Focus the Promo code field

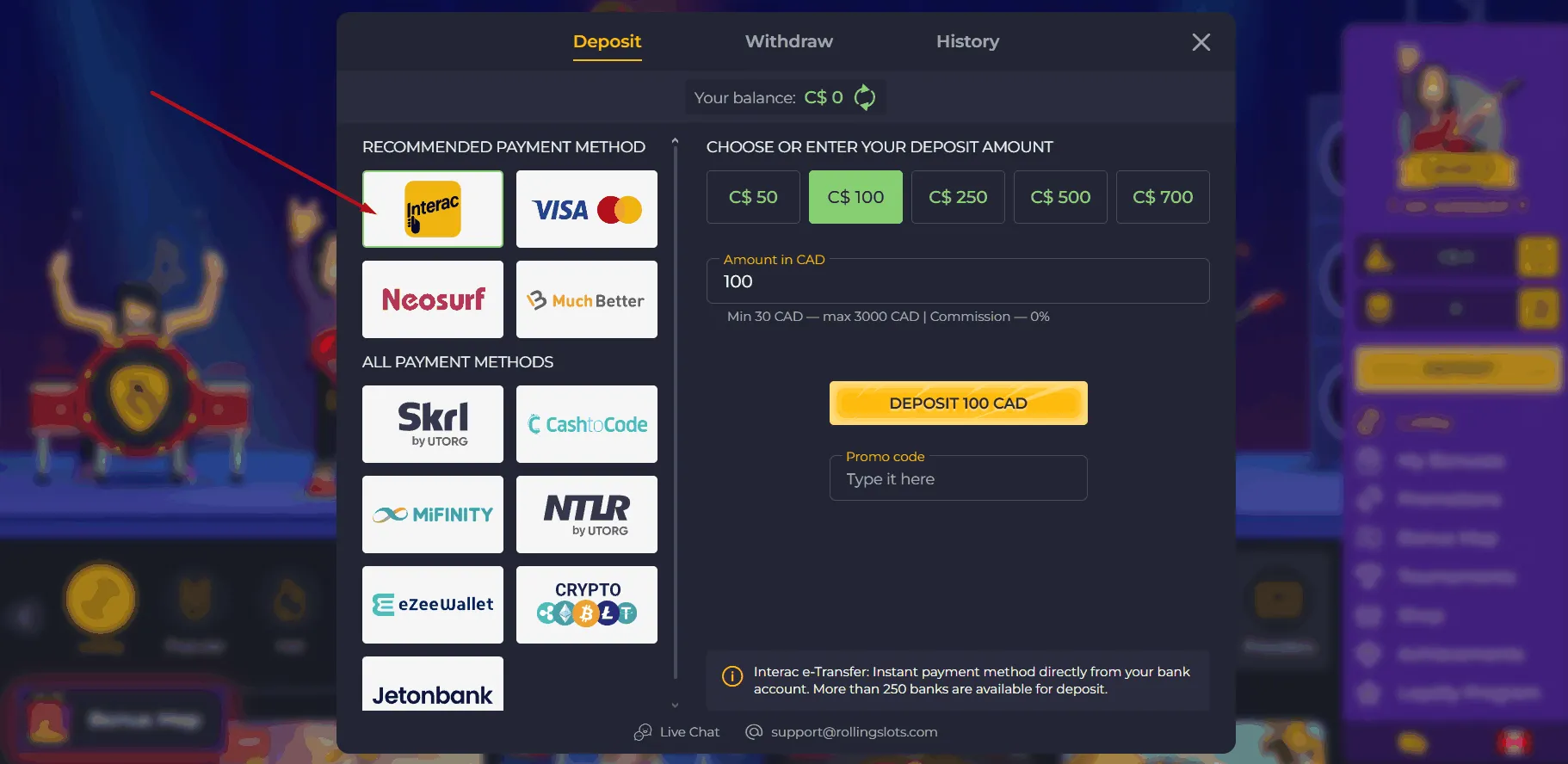[x=959, y=478]
